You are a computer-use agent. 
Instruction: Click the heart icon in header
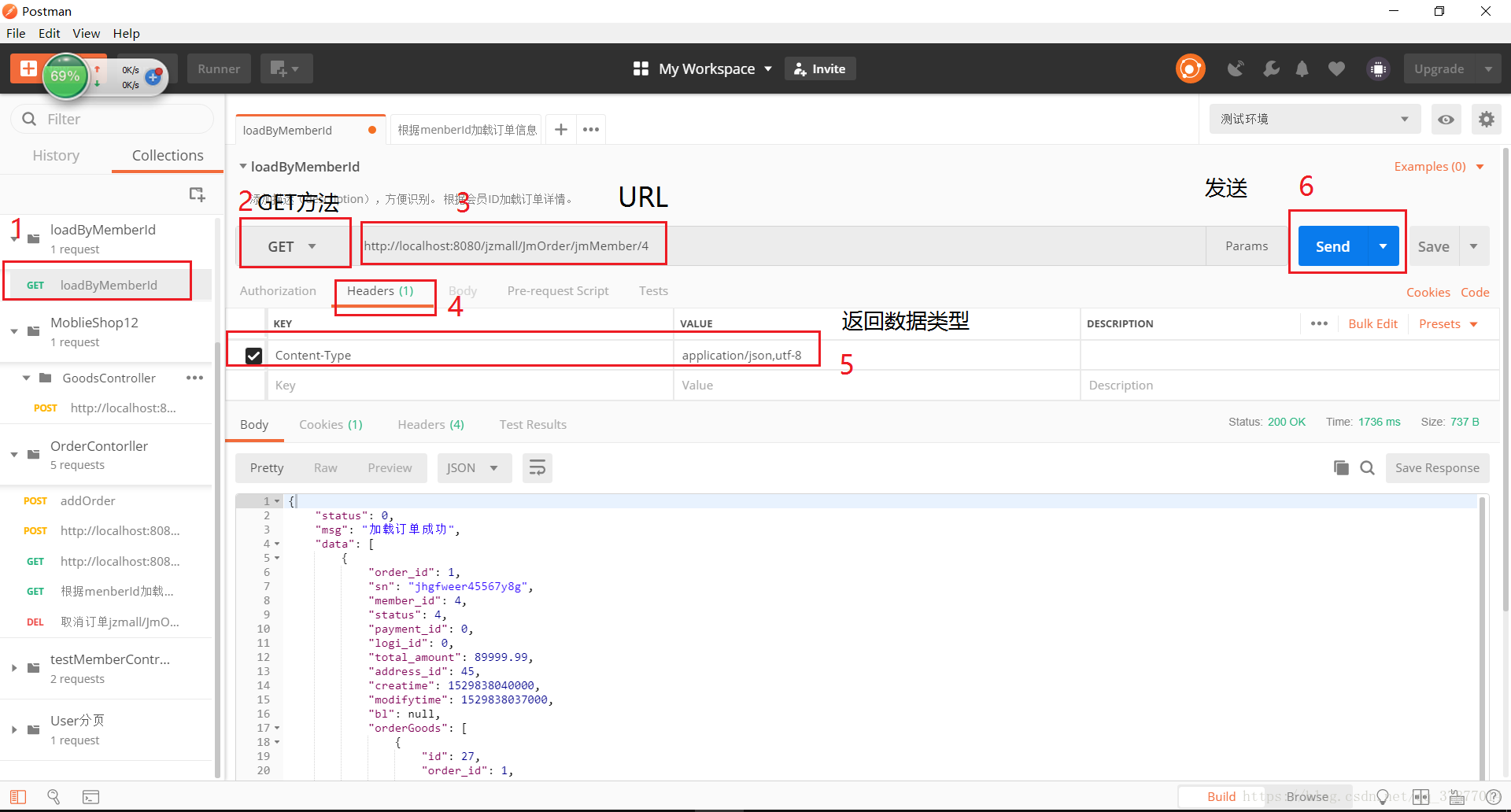pyautogui.click(x=1336, y=69)
